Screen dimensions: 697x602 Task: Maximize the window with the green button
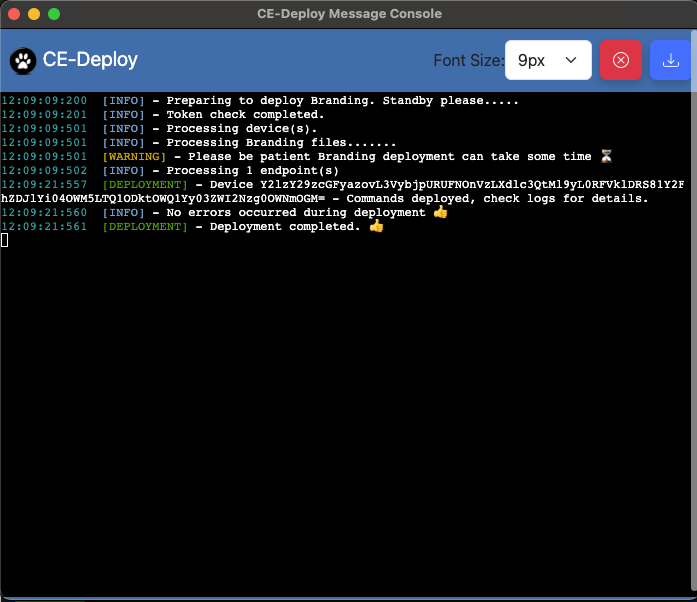point(54,14)
